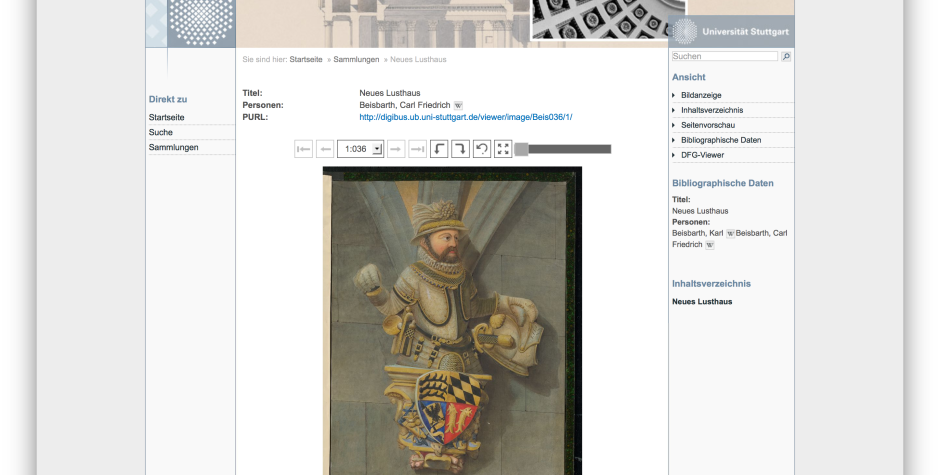
Task: Click the zoom slider handle
Action: (x=522, y=149)
